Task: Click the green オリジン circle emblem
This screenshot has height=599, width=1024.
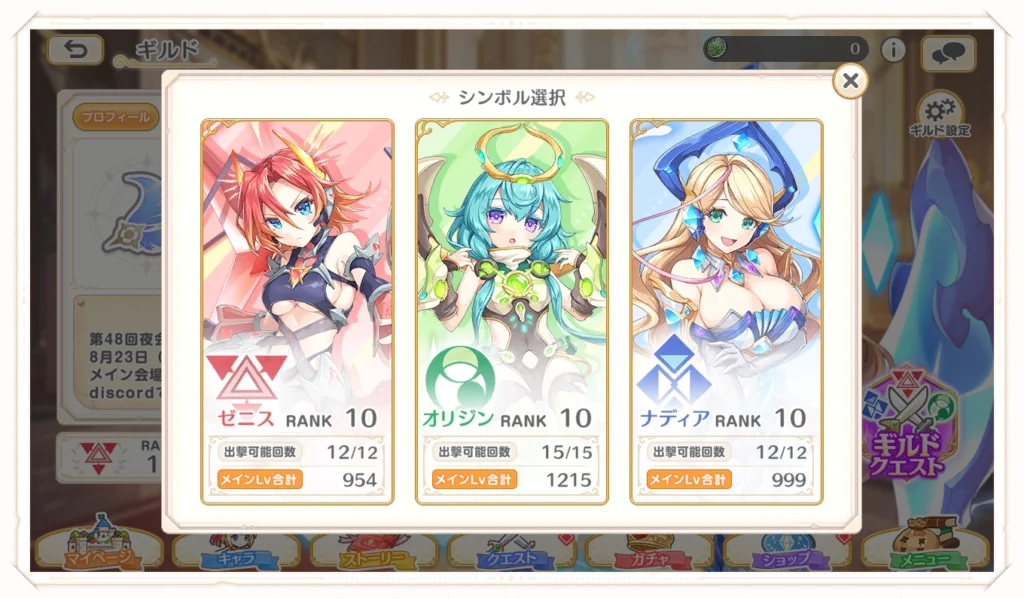Action: coord(460,377)
